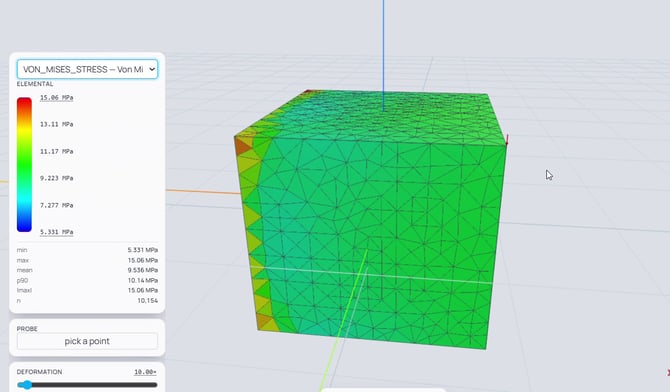670x392 pixels.
Task: Click the DEFORMATION section heading
Action: 39,372
